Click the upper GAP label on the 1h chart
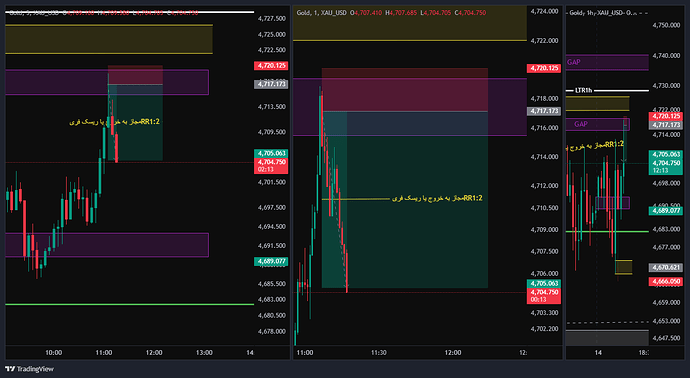Image resolution: width=690 pixels, height=378 pixels. tap(574, 62)
